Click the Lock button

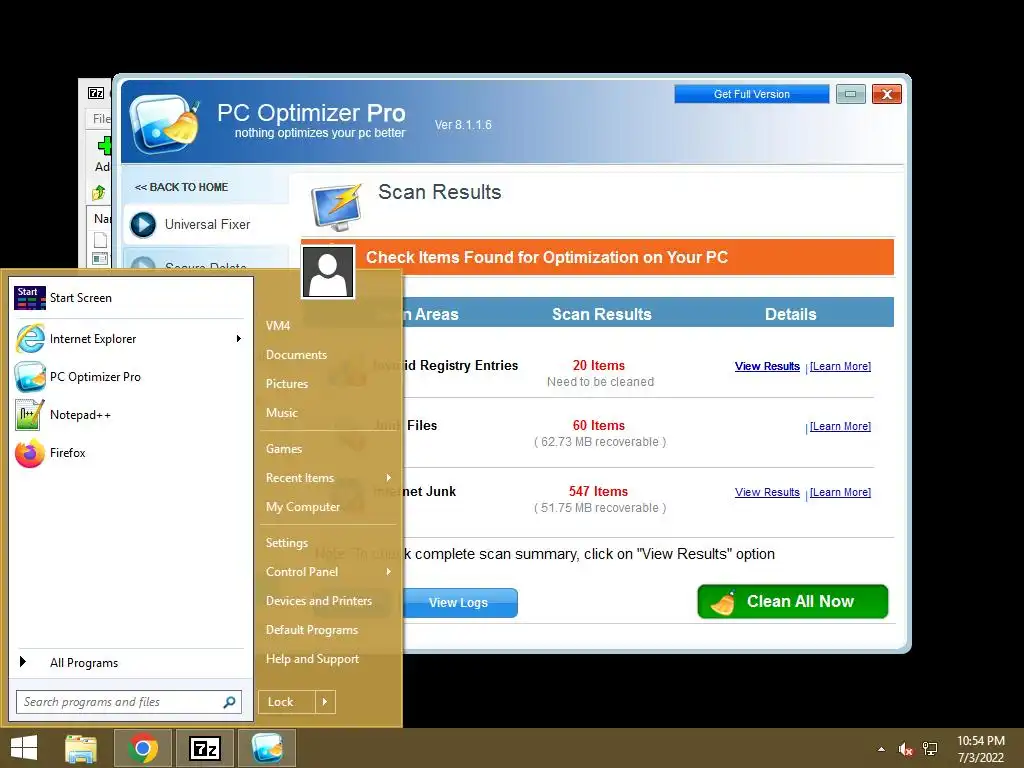(287, 702)
